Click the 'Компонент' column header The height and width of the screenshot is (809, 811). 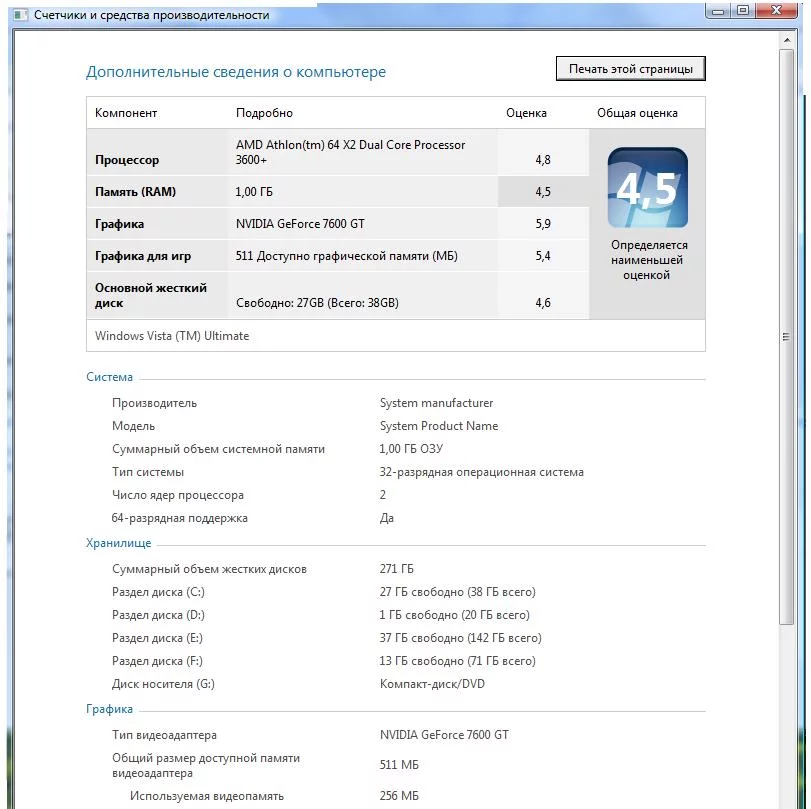pos(126,113)
